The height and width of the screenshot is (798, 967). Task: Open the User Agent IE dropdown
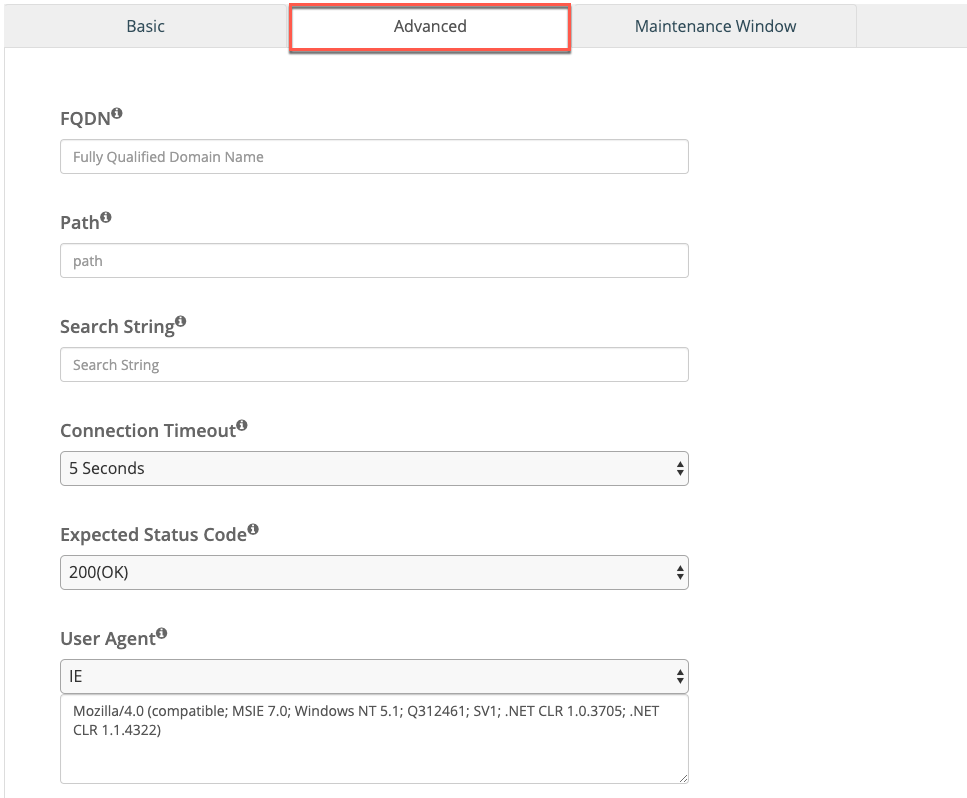(374, 677)
